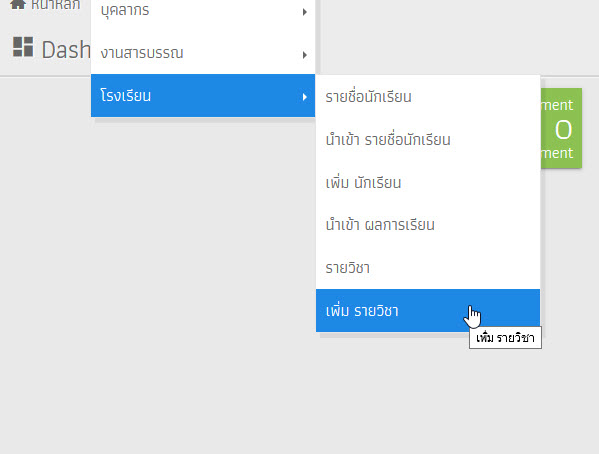599x454 pixels.
Task: Open the รายวิชา menu entry
Action: pos(428,268)
